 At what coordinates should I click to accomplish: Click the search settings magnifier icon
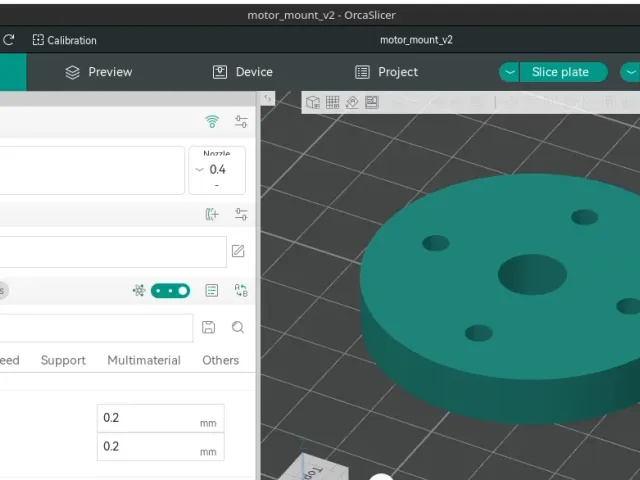coord(238,327)
